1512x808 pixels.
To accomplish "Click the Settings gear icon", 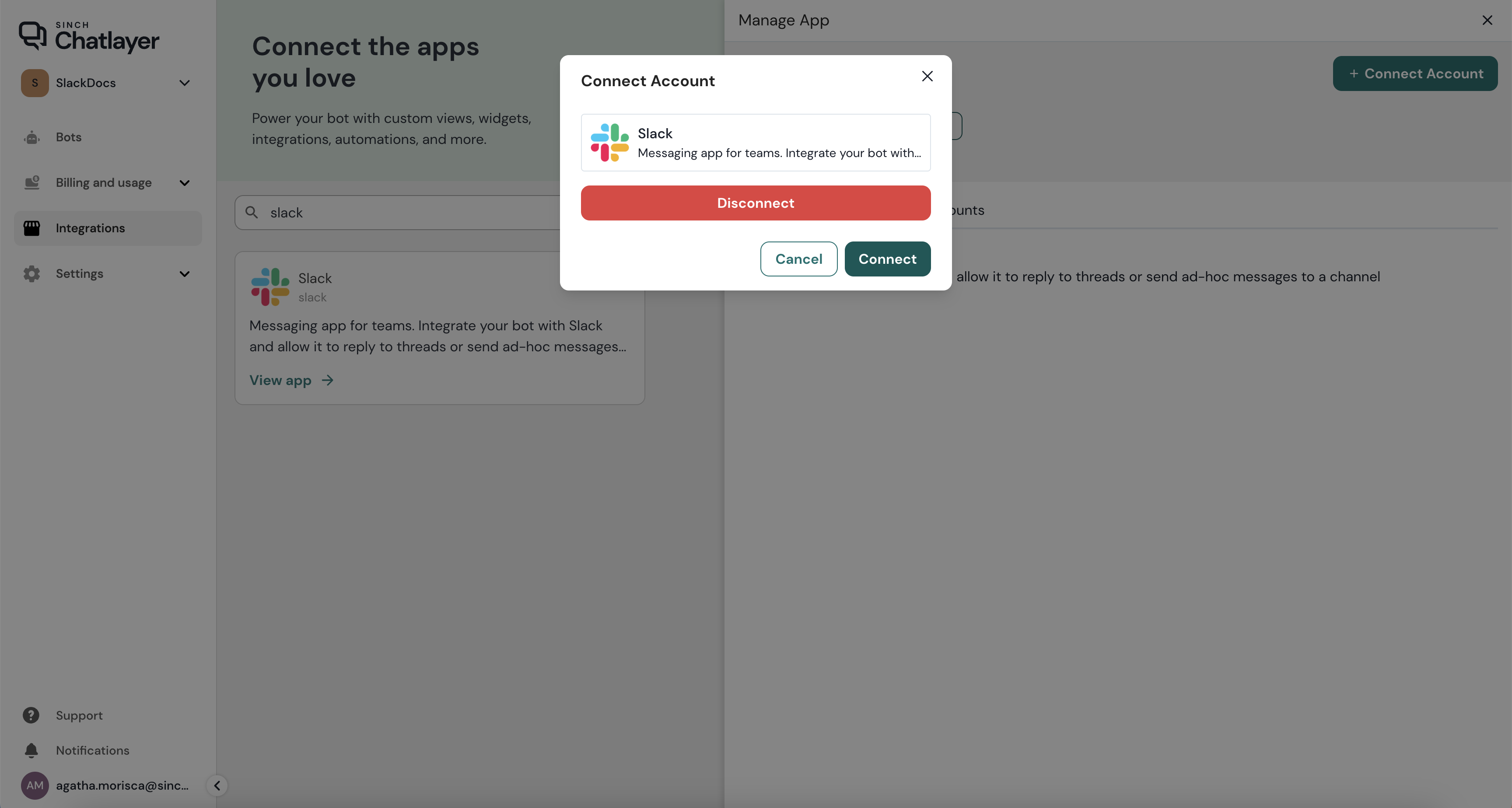I will click(31, 273).
